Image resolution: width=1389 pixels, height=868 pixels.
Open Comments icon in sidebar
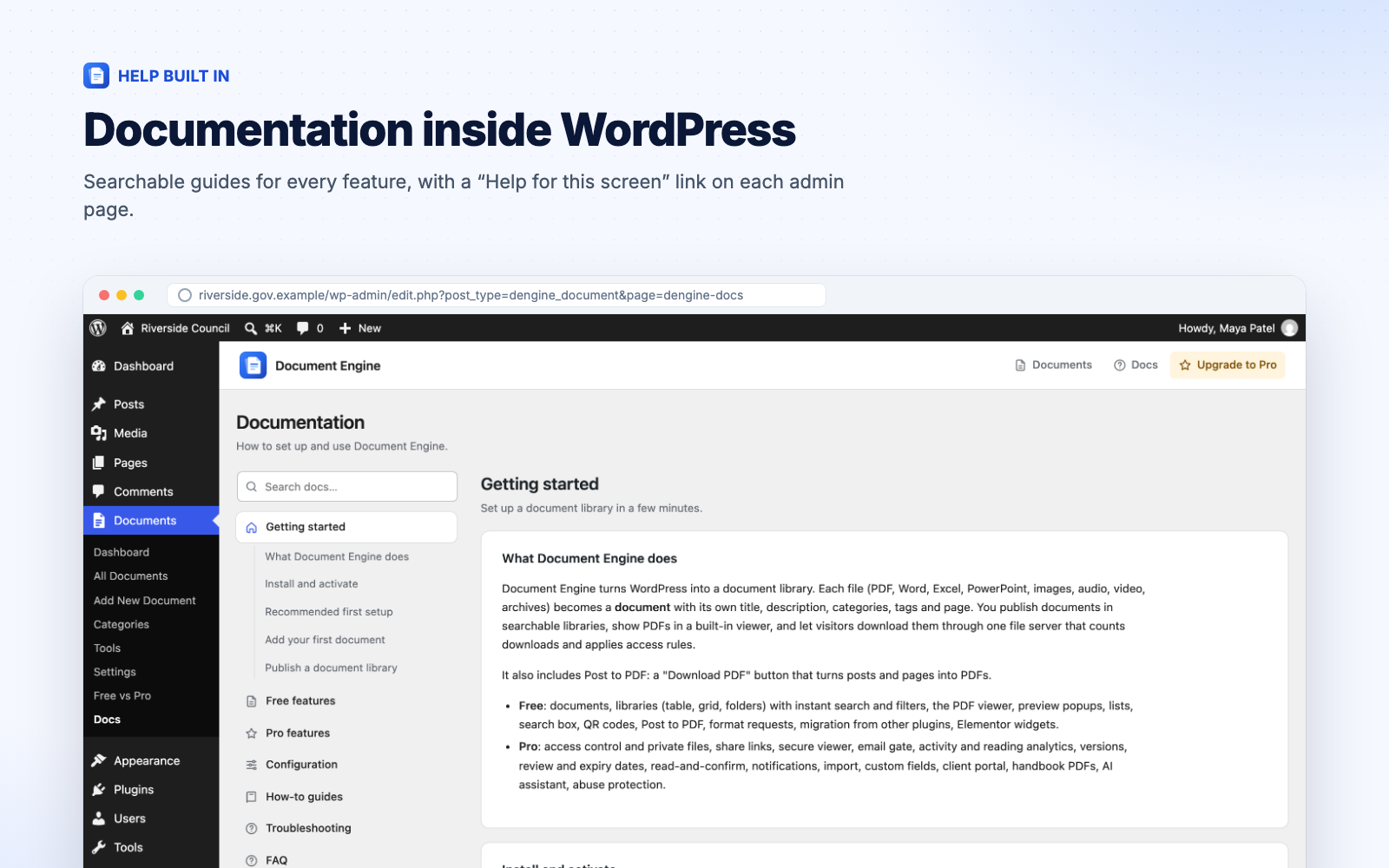tap(99, 491)
